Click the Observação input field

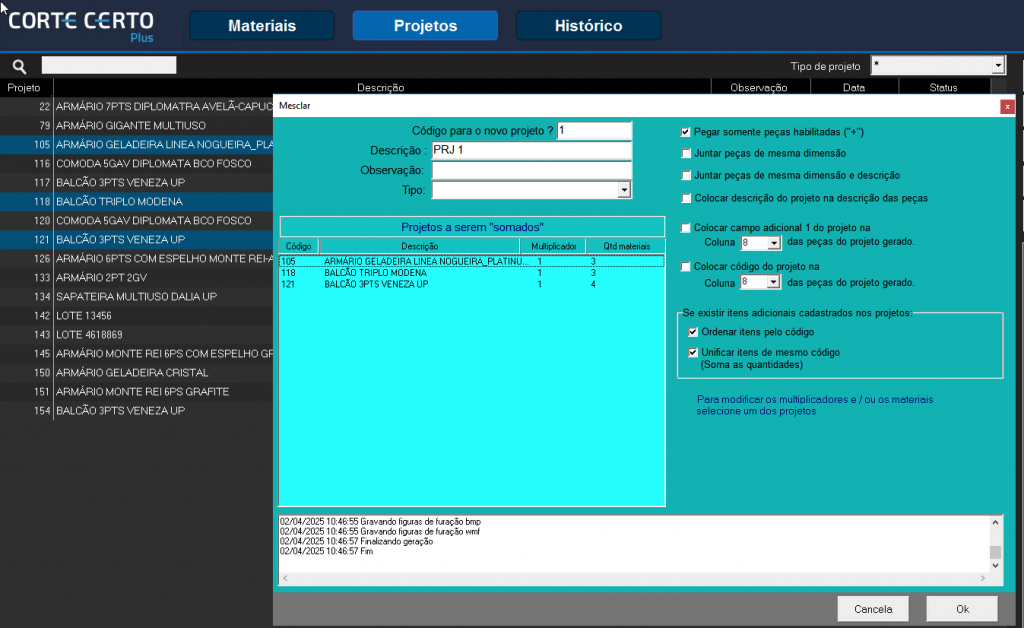pyautogui.click(x=532, y=170)
